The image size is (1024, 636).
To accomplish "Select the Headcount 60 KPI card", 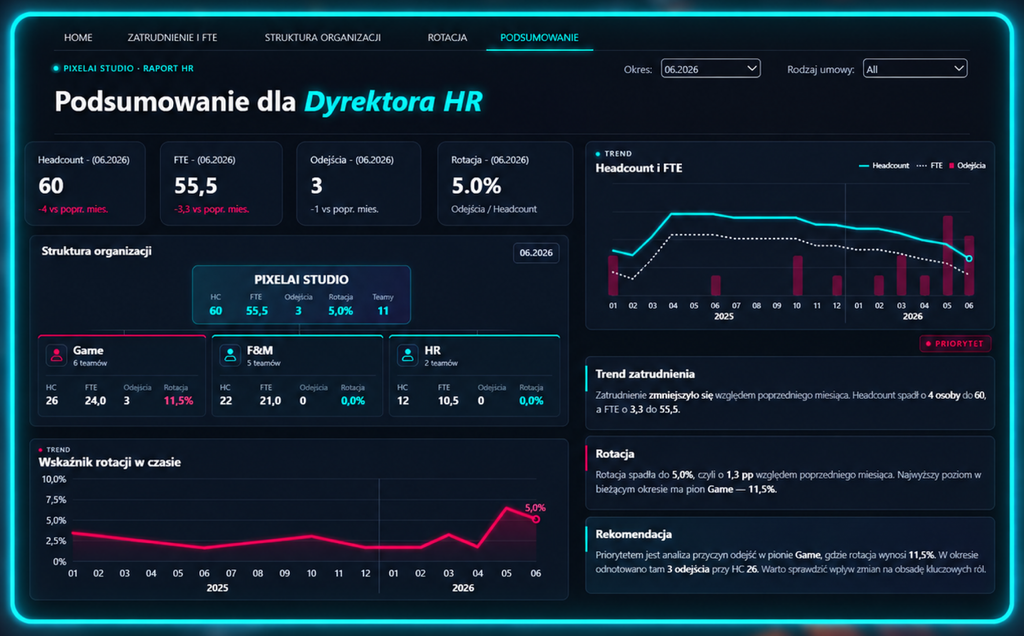I will 85,183.
